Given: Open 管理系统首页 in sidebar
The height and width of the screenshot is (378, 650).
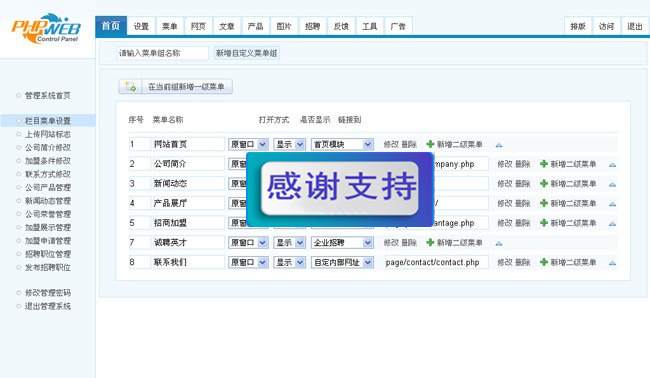Looking at the screenshot, I should [x=48, y=95].
